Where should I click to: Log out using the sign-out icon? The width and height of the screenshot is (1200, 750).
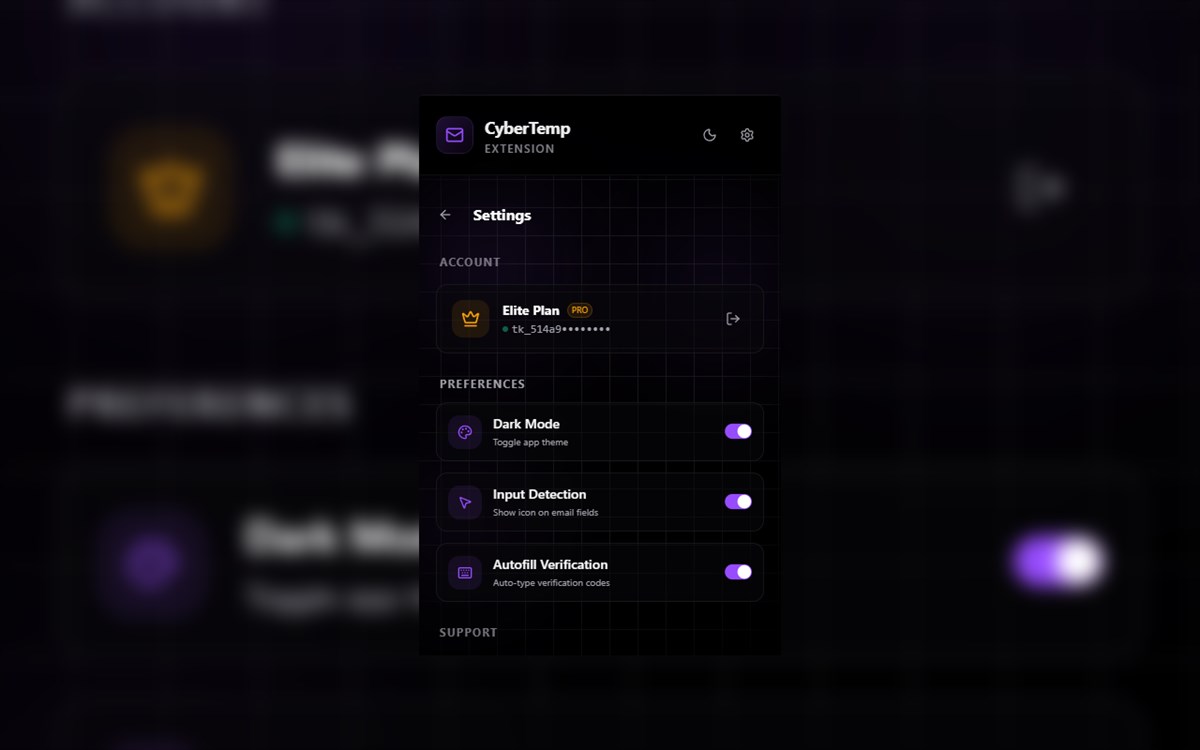[x=733, y=319]
